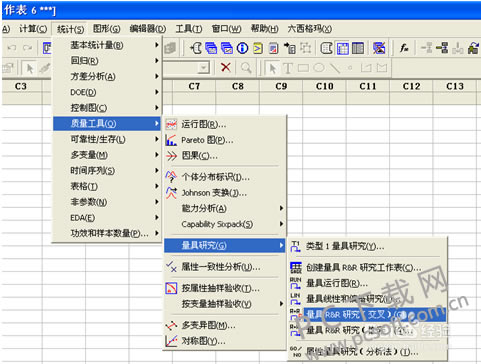Select column header C3
Viewport: 481px width, 364px height.
point(21,86)
